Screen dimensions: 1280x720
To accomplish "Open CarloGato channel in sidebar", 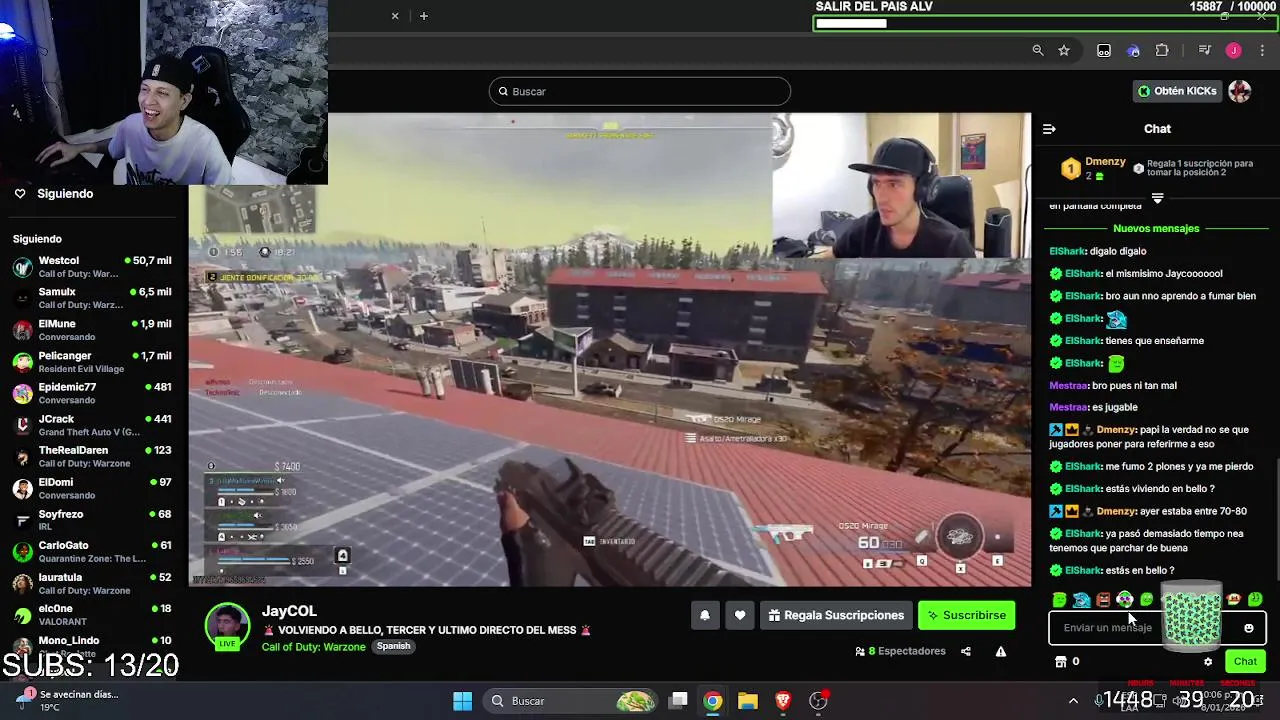I will point(92,552).
